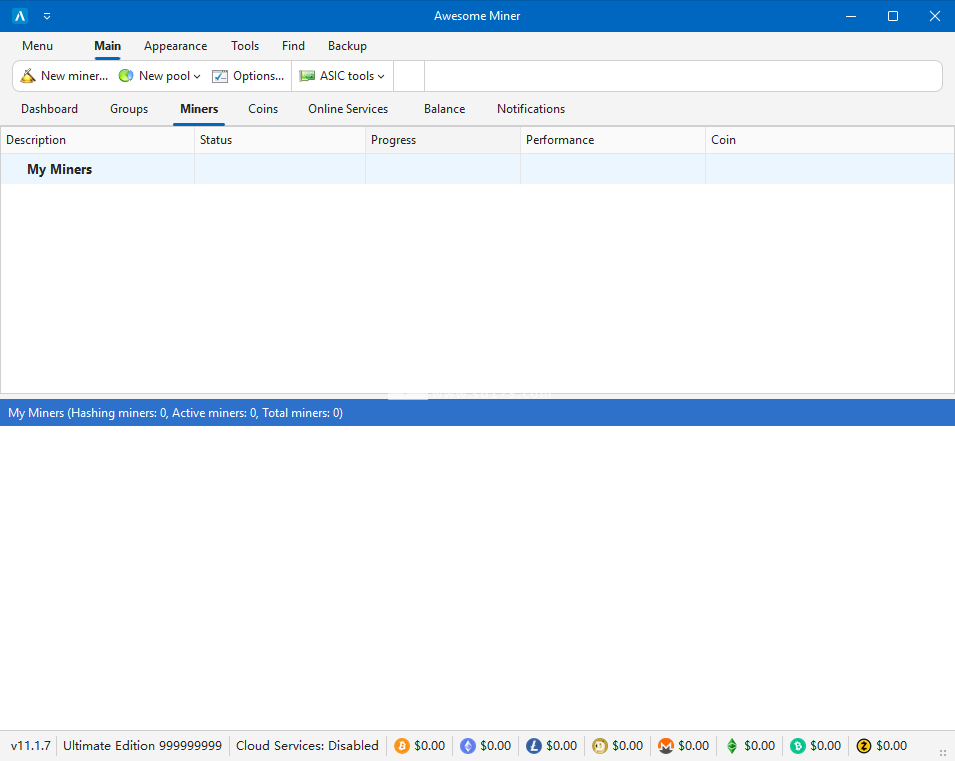
Task: Open the Menu ribbon tab
Action: (37, 46)
